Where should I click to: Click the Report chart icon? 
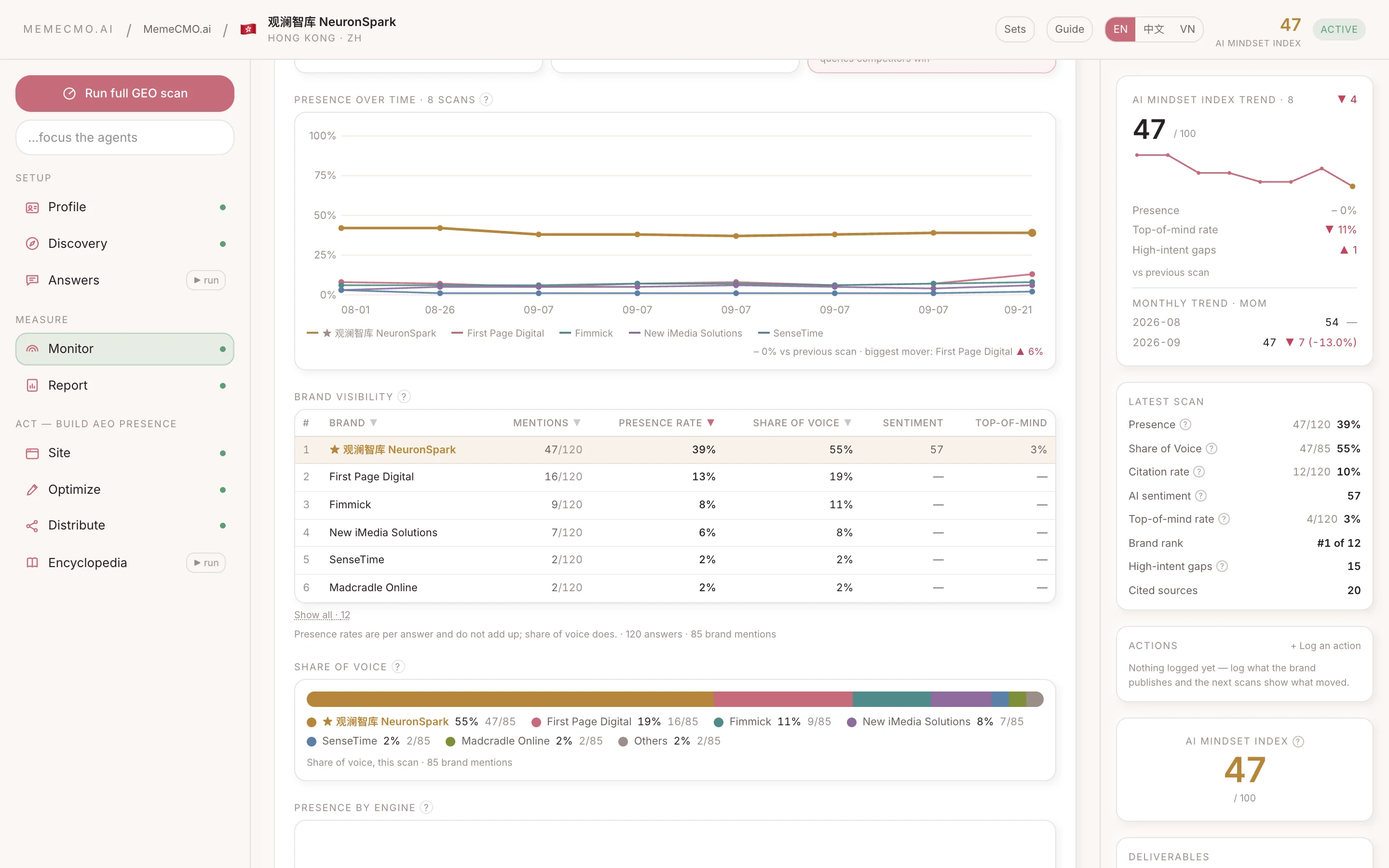click(32, 385)
